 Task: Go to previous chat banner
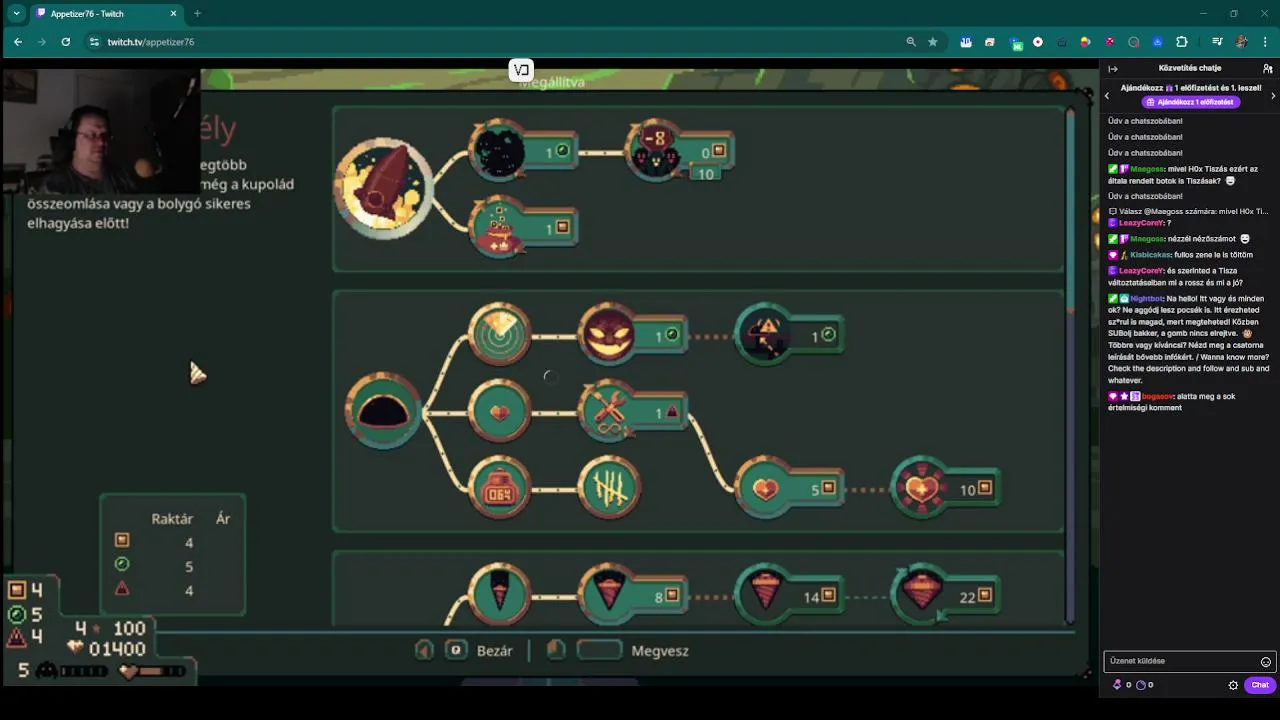point(1107,96)
